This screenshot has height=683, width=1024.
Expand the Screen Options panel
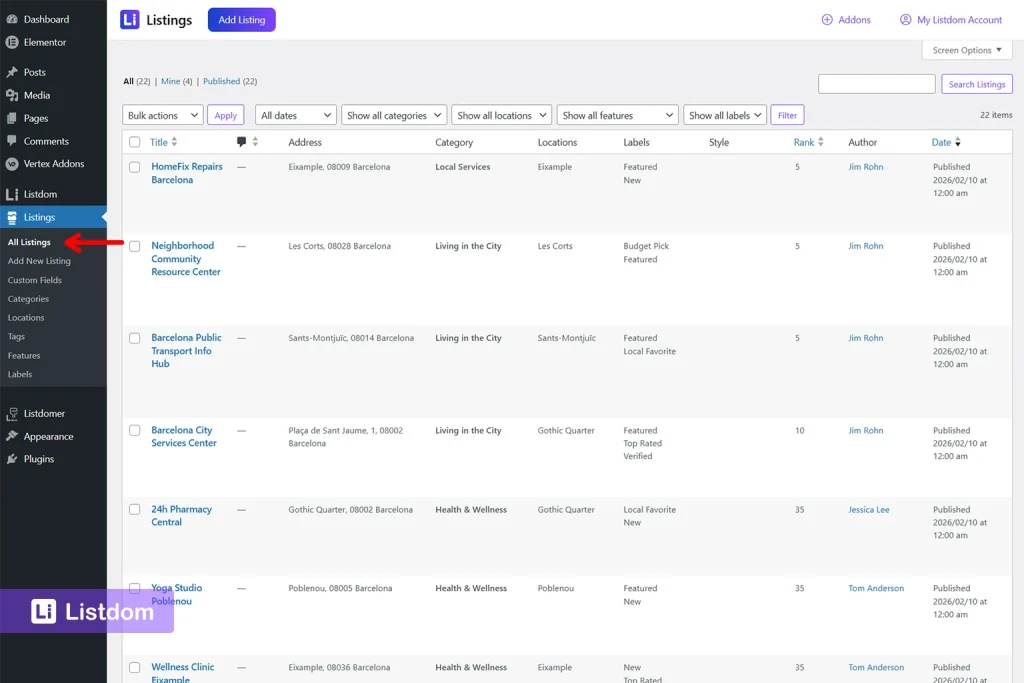coord(967,50)
